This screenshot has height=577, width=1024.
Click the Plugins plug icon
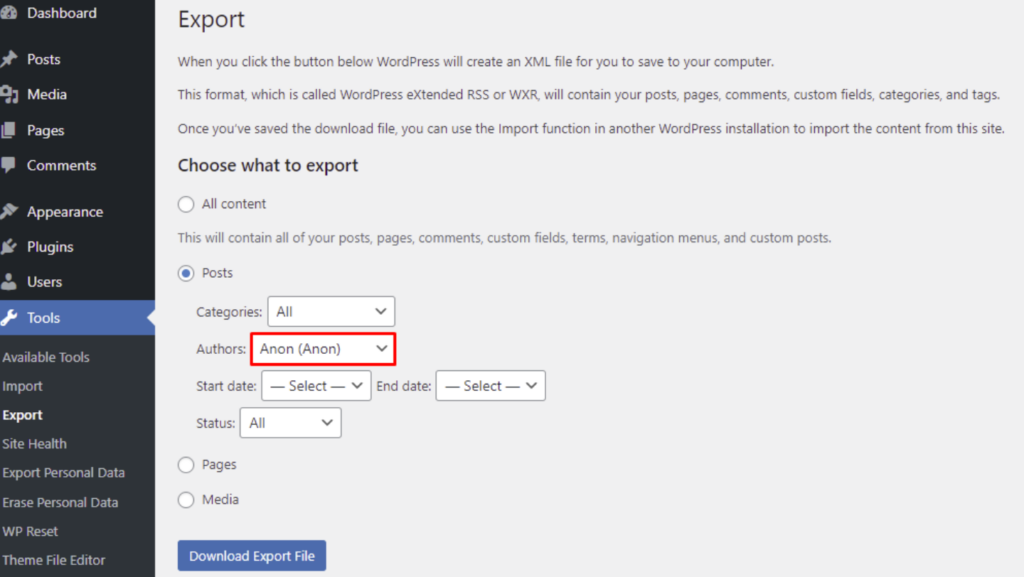point(9,247)
